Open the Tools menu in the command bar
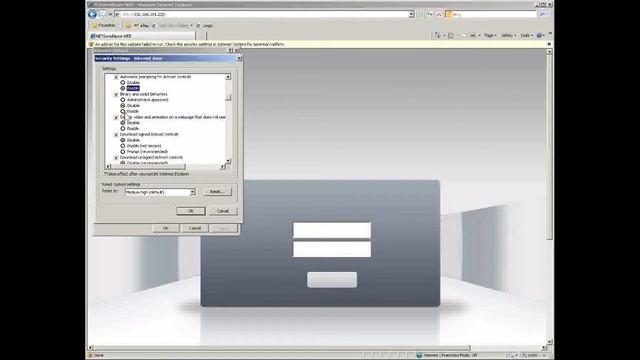This screenshot has height=360, width=640. tap(526, 36)
